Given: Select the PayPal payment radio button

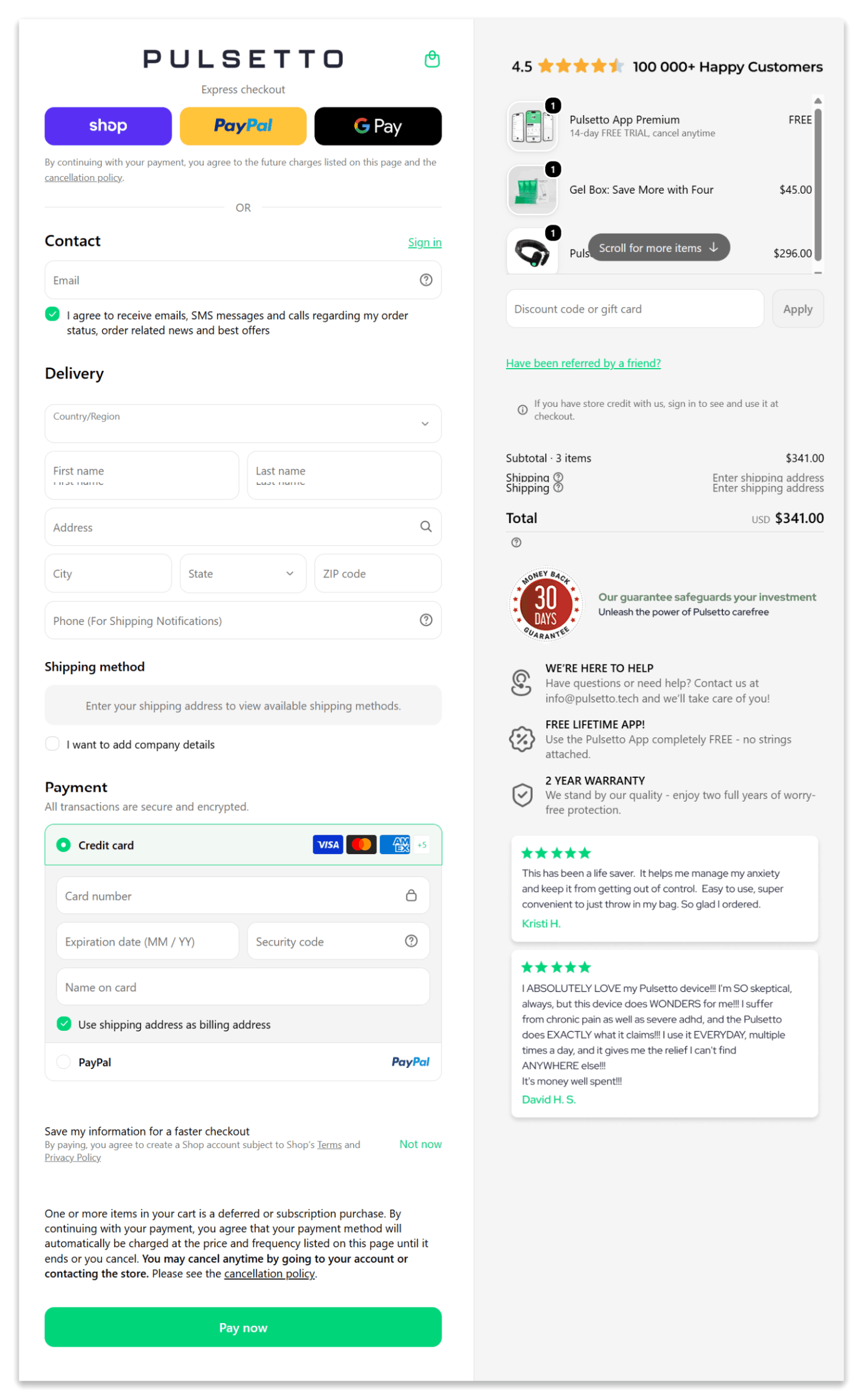Looking at the screenshot, I should [63, 1062].
